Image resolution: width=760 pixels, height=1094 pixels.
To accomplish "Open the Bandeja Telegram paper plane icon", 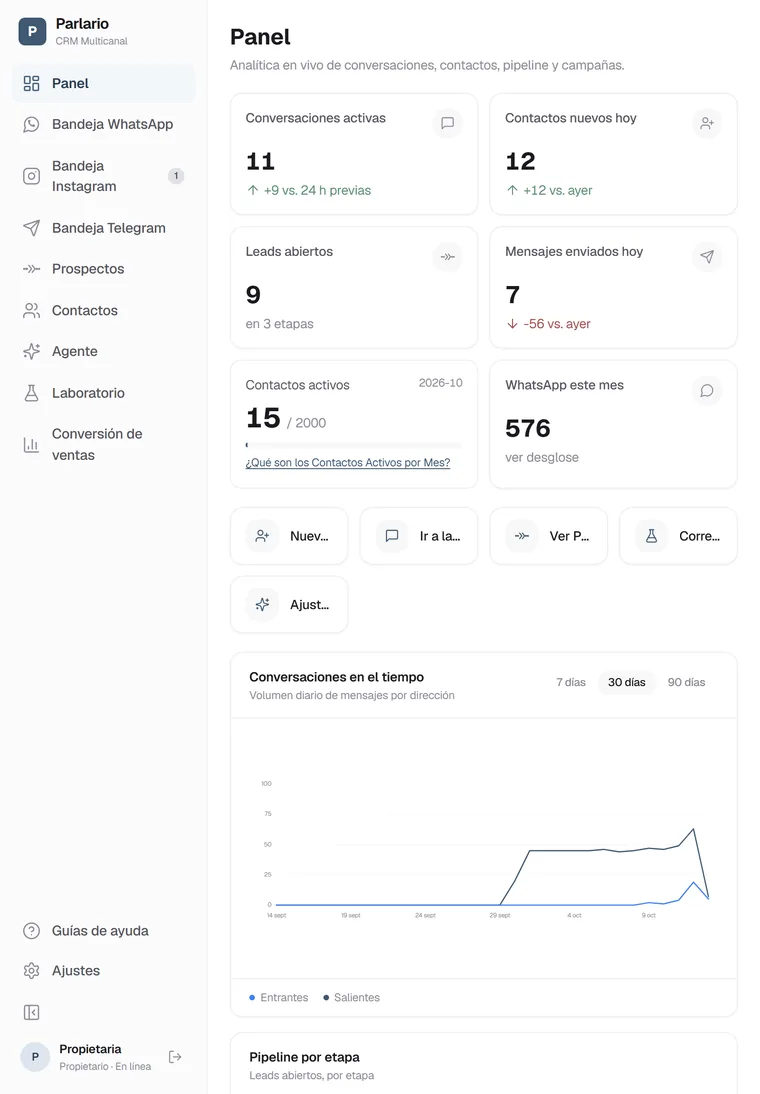I will [x=31, y=228].
